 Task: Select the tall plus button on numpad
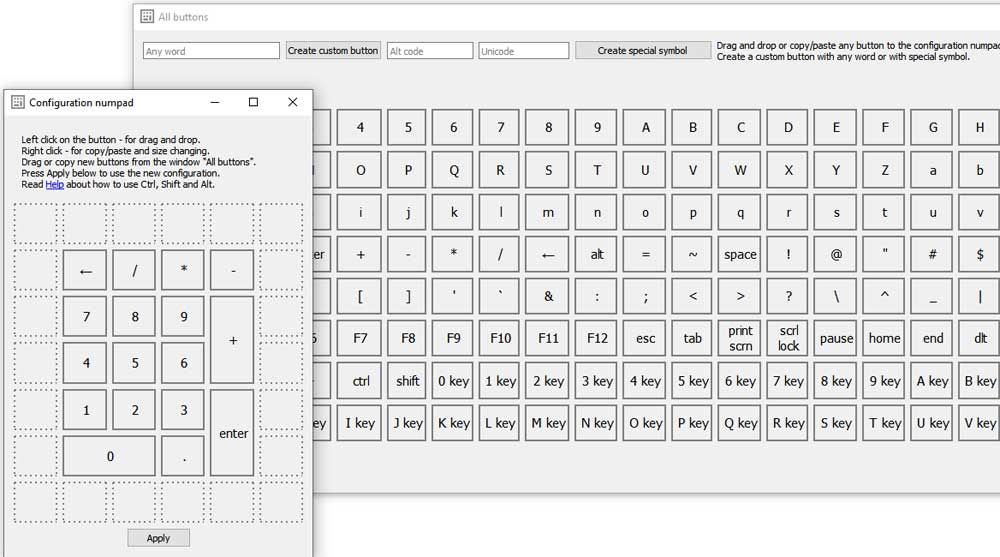pos(232,340)
